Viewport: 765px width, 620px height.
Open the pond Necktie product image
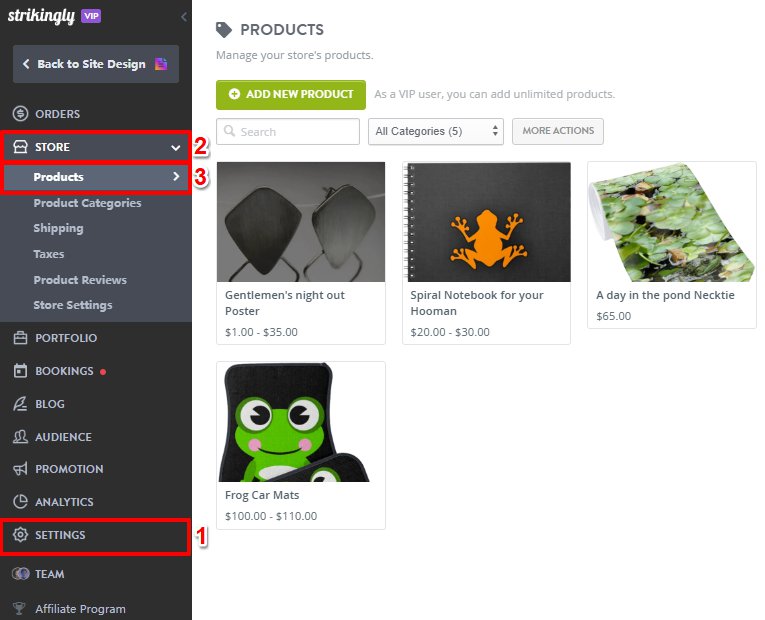coord(672,222)
